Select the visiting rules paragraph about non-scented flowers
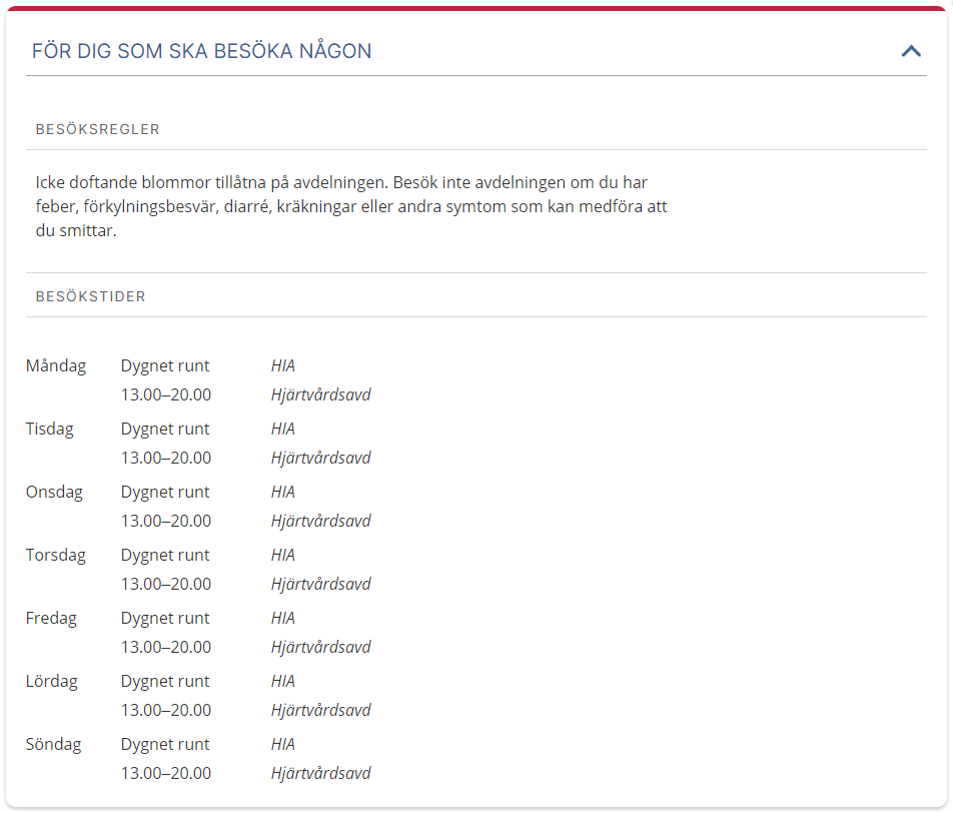This screenshot has width=953, height=813. tap(351, 207)
